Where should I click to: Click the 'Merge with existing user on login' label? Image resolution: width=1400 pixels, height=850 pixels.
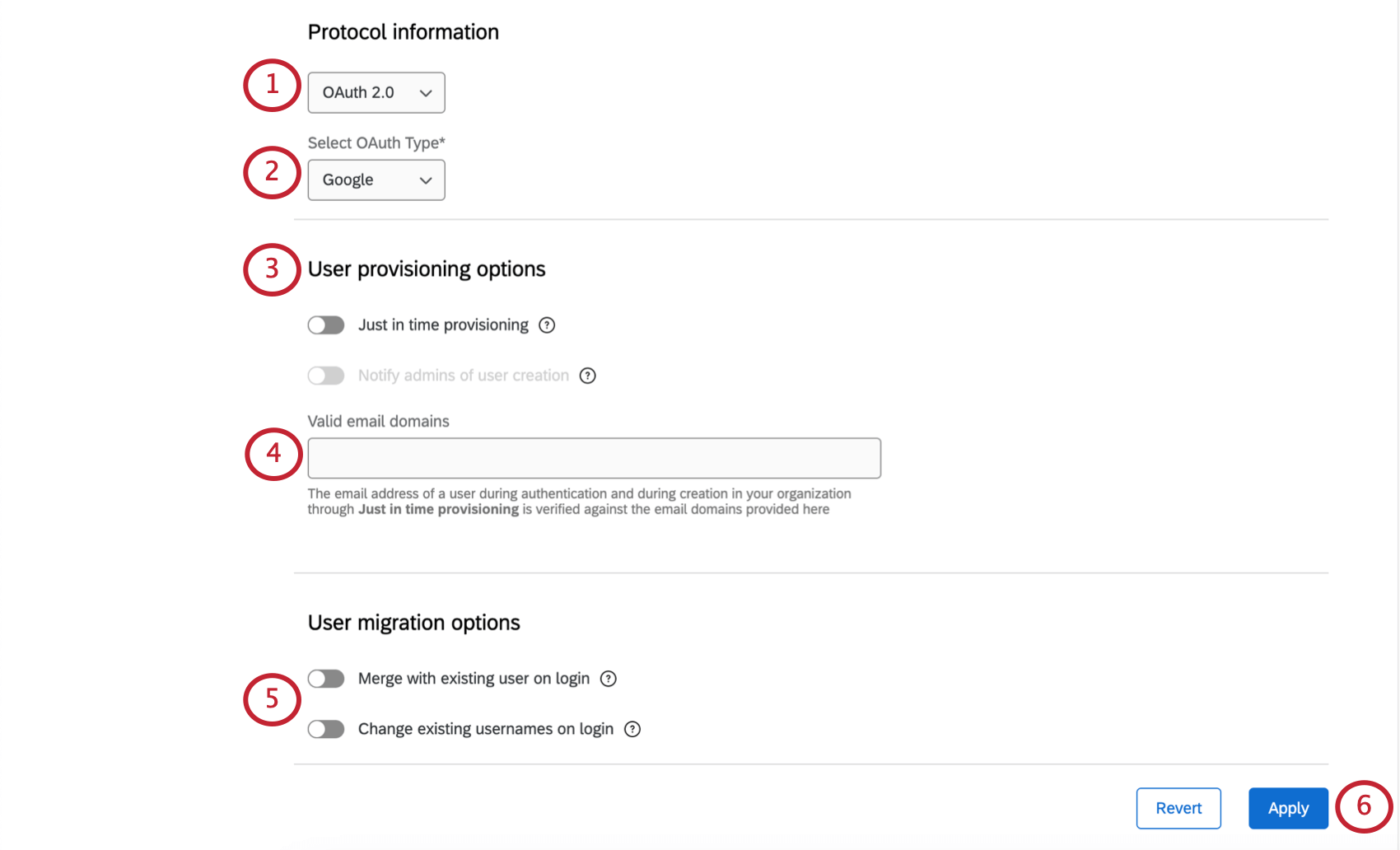pyautogui.click(x=473, y=679)
